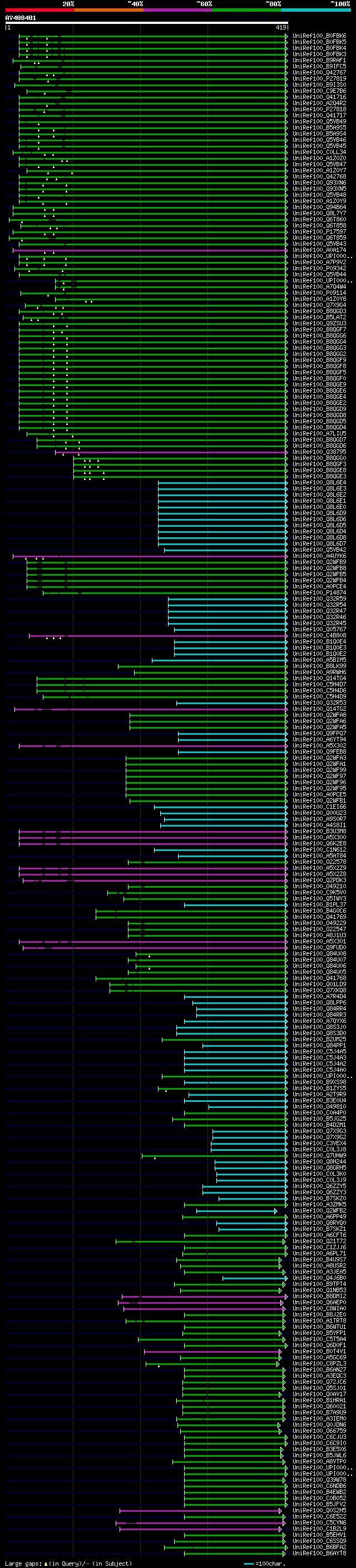
Task: Open the UniRef100_Q8L7Y7 entry
Action: pos(319,213)
